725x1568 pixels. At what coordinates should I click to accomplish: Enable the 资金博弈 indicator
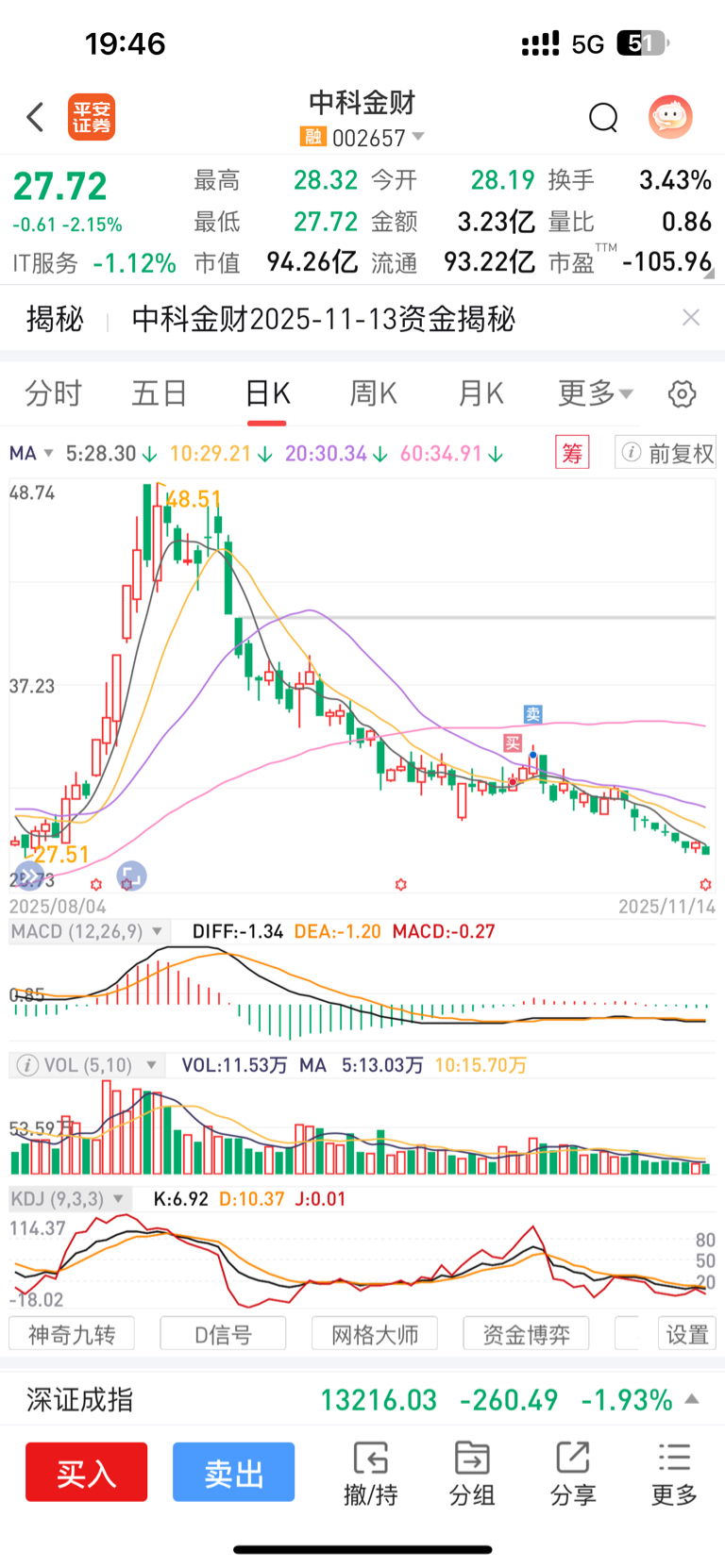point(526,1334)
